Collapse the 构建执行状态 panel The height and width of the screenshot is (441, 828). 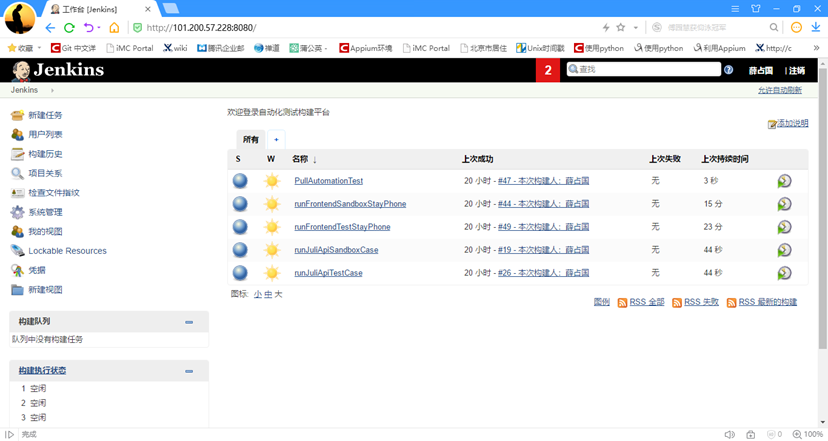[189, 371]
